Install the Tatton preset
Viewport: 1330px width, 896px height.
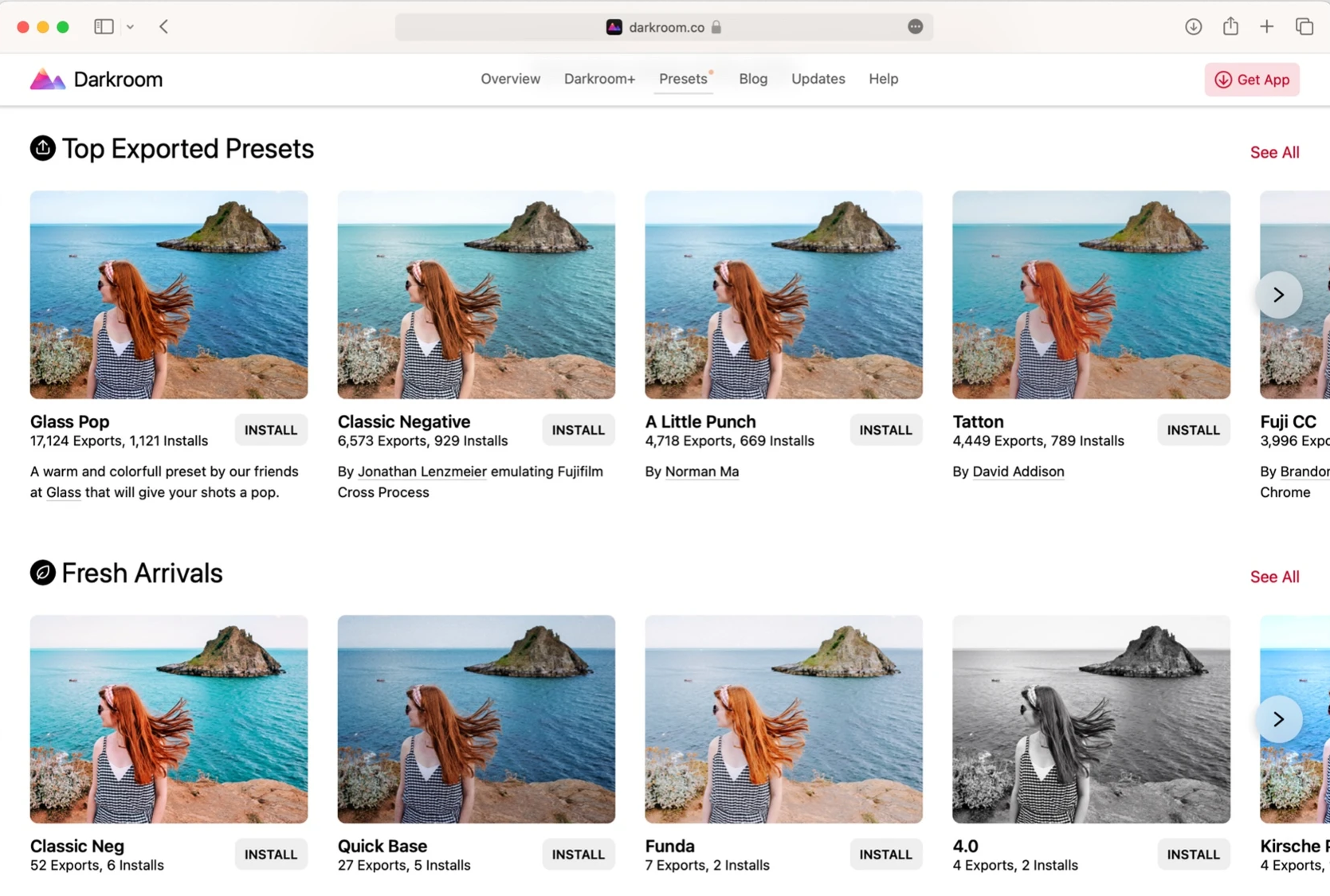coord(1194,430)
